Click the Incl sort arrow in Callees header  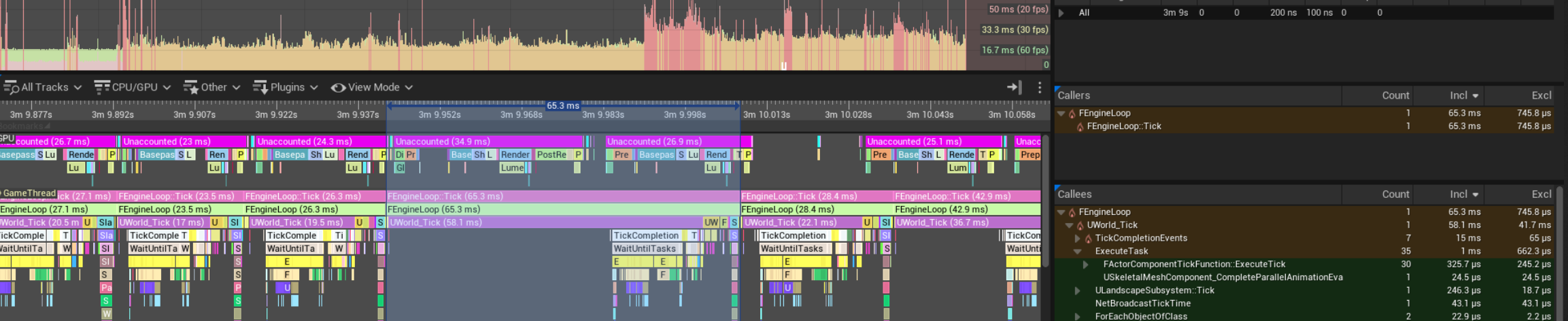pyautogui.click(x=1475, y=195)
